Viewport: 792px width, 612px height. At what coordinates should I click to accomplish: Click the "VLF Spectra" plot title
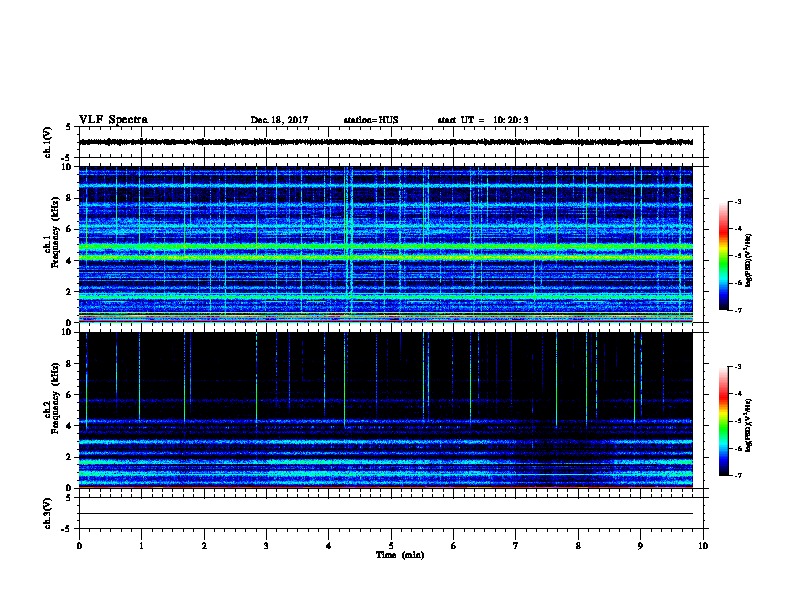click(113, 119)
